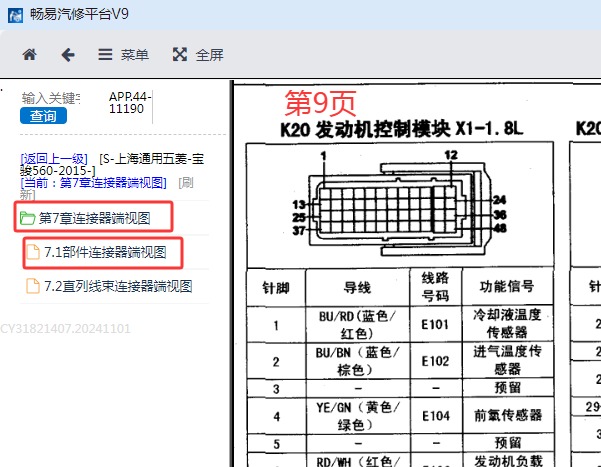Click the 当前：第7章连接器端视图 link
Image resolution: width=601 pixels, height=467 pixels.
click(94, 183)
